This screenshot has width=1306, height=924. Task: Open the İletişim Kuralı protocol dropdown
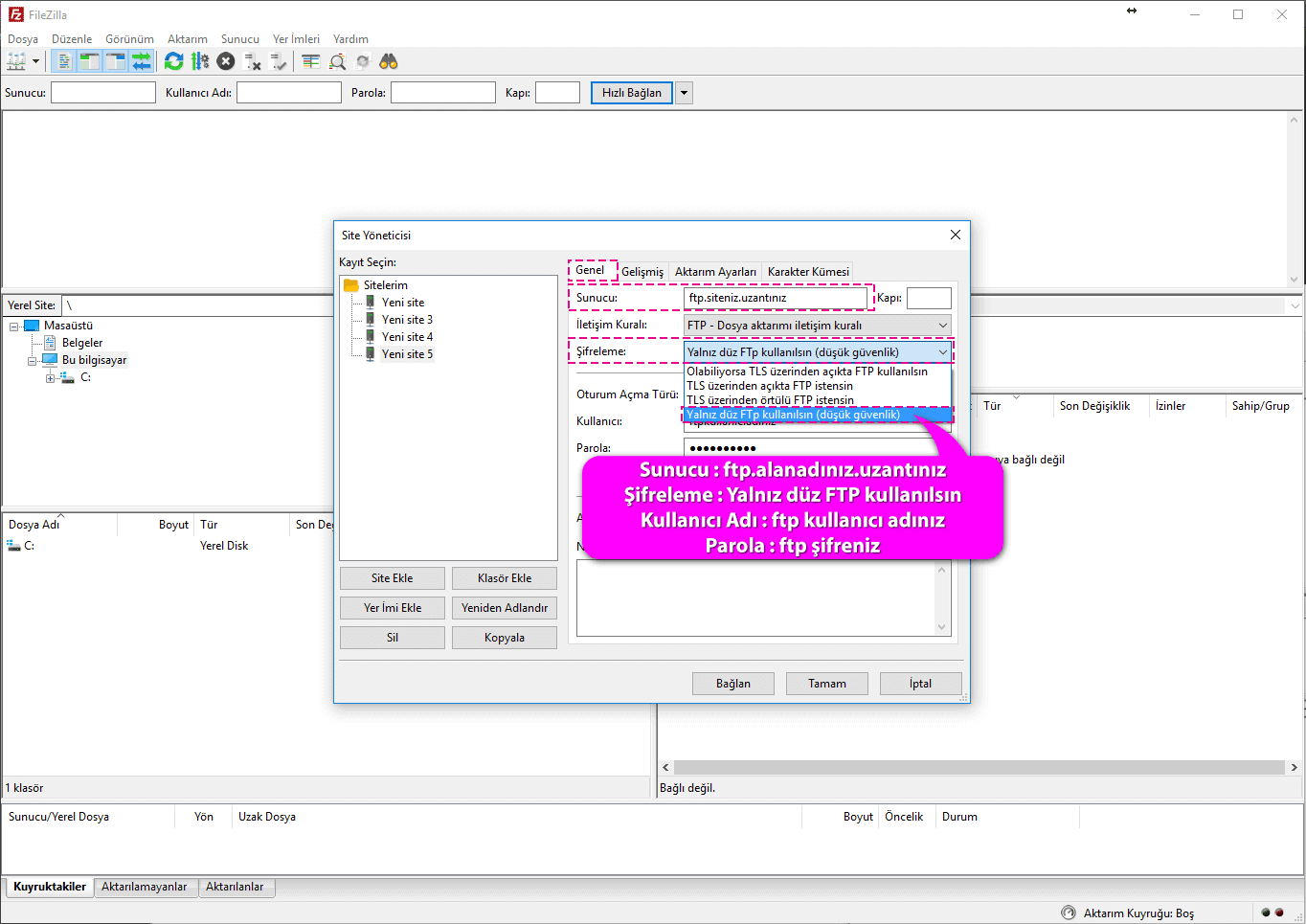point(818,326)
